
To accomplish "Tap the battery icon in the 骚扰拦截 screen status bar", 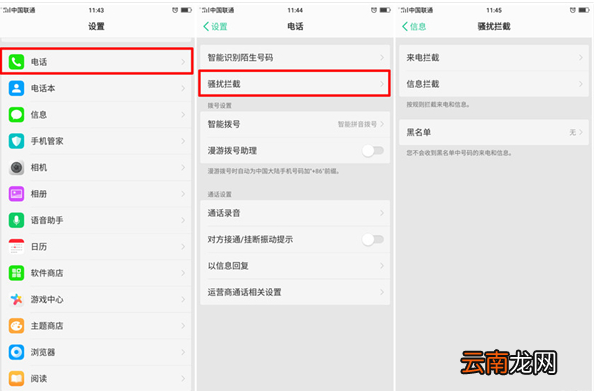I will tap(584, 10).
